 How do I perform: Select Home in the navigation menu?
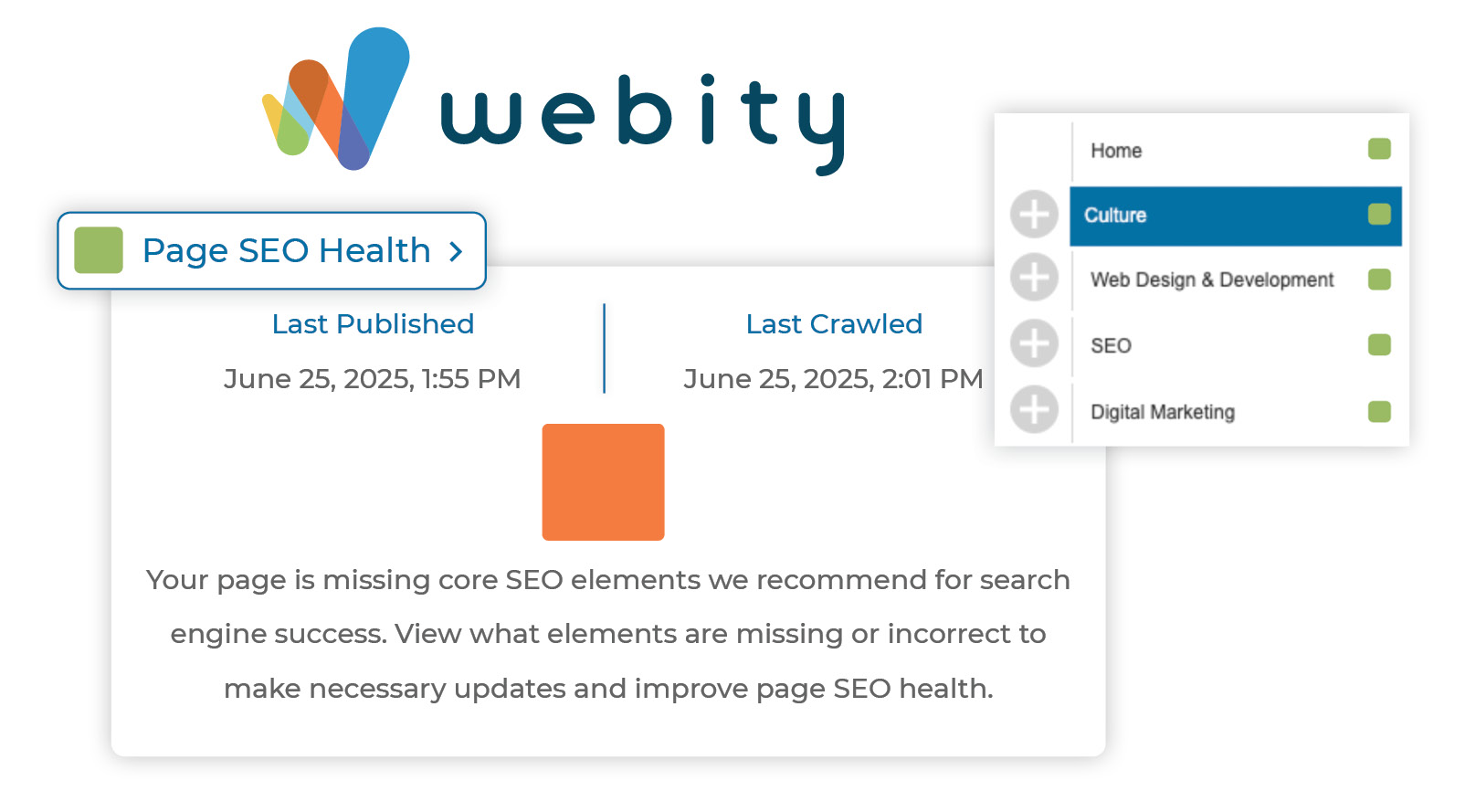tap(1115, 150)
